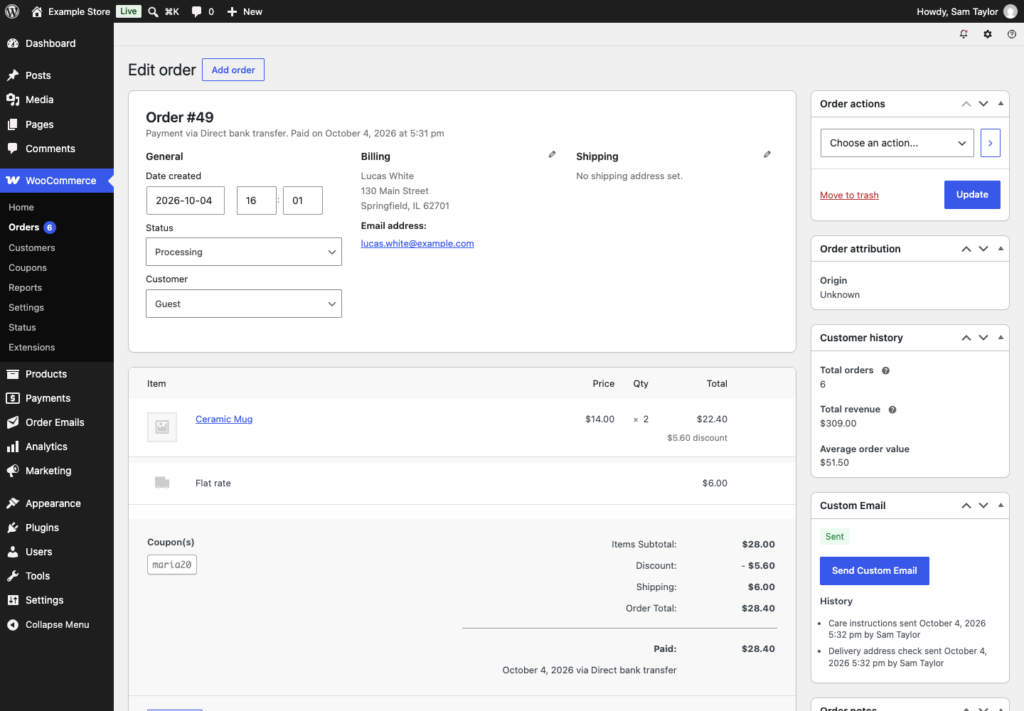This screenshot has width=1024, height=711.
Task: Click Sam Taylor's avatar in admin bar
Action: [x=1010, y=12]
